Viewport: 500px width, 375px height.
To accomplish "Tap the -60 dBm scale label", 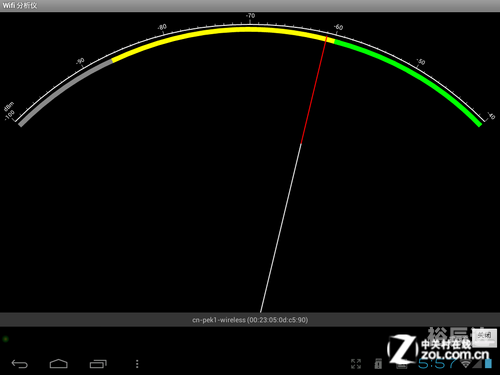I will click(x=338, y=27).
